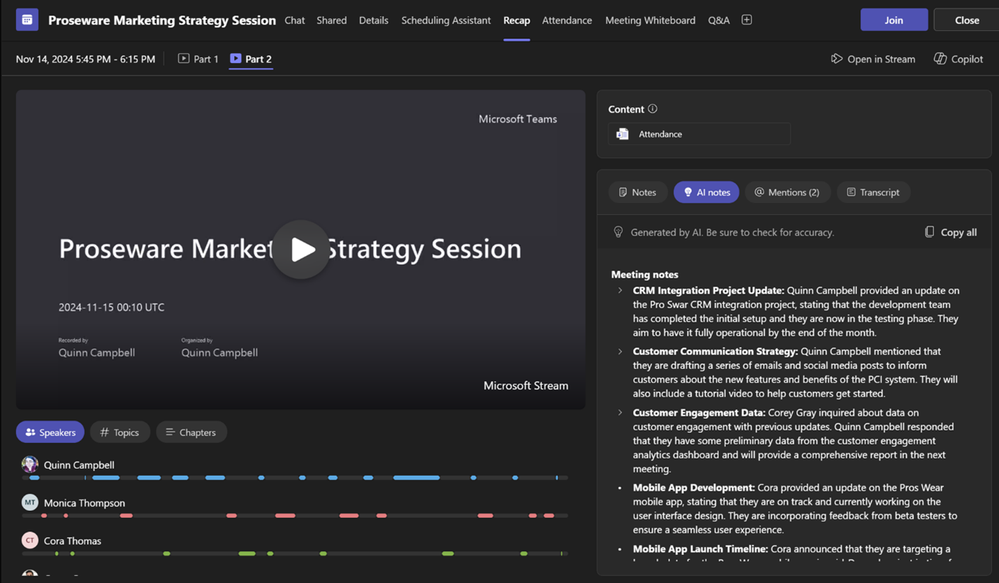Open the Copilot panel

pyautogui.click(x=958, y=59)
